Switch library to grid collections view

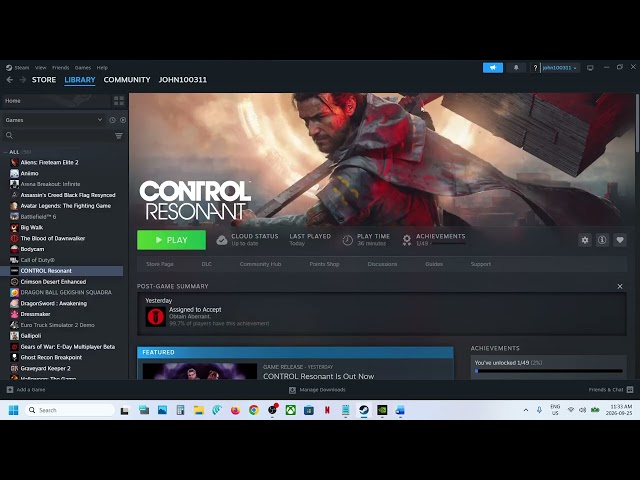click(119, 101)
